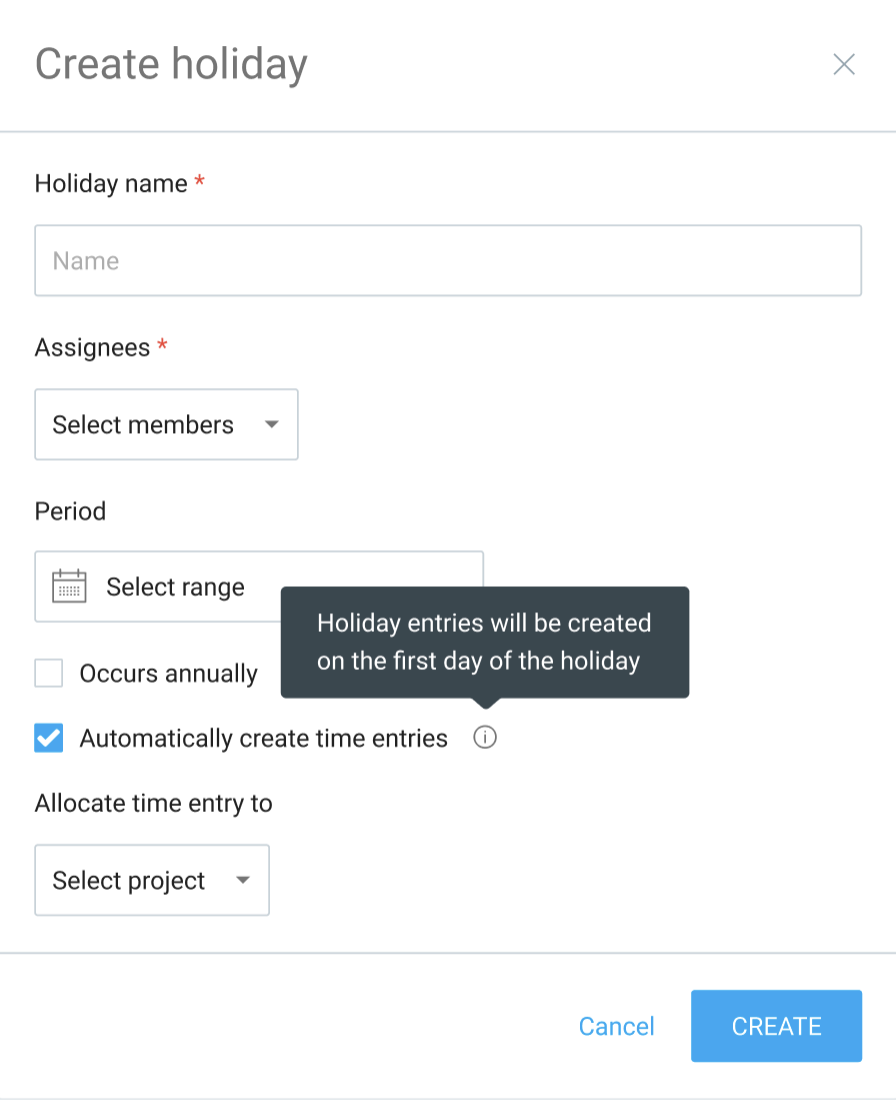Click the Allocate time entry to label
896x1100 pixels.
point(154,803)
